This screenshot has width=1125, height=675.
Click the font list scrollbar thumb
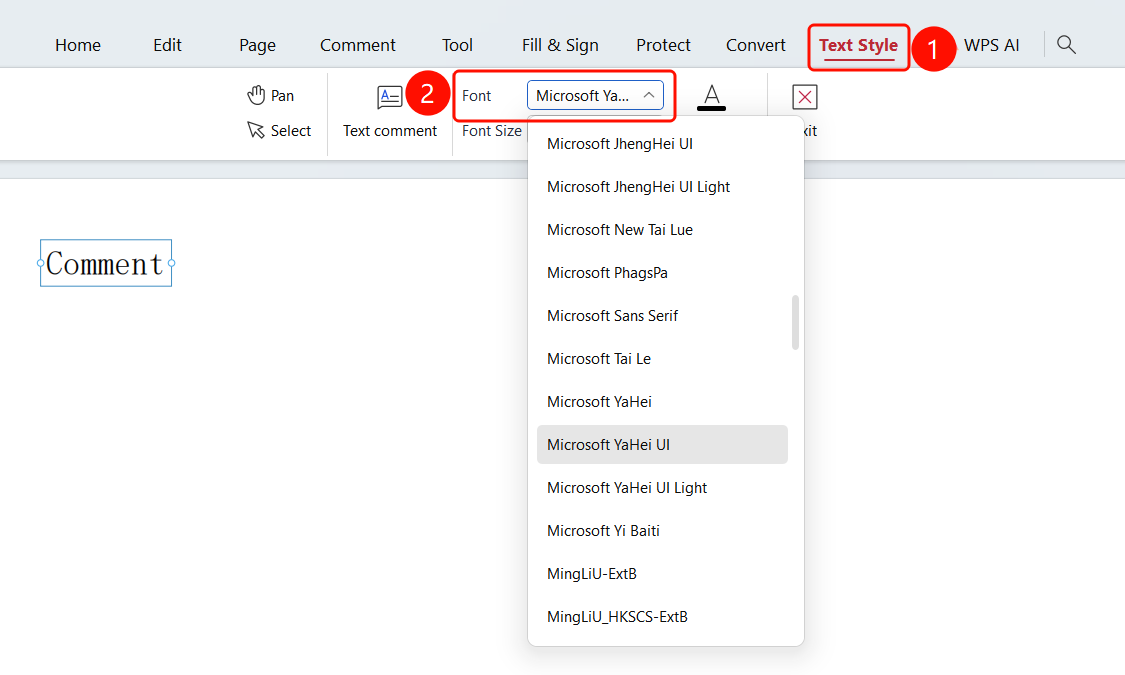pos(795,322)
